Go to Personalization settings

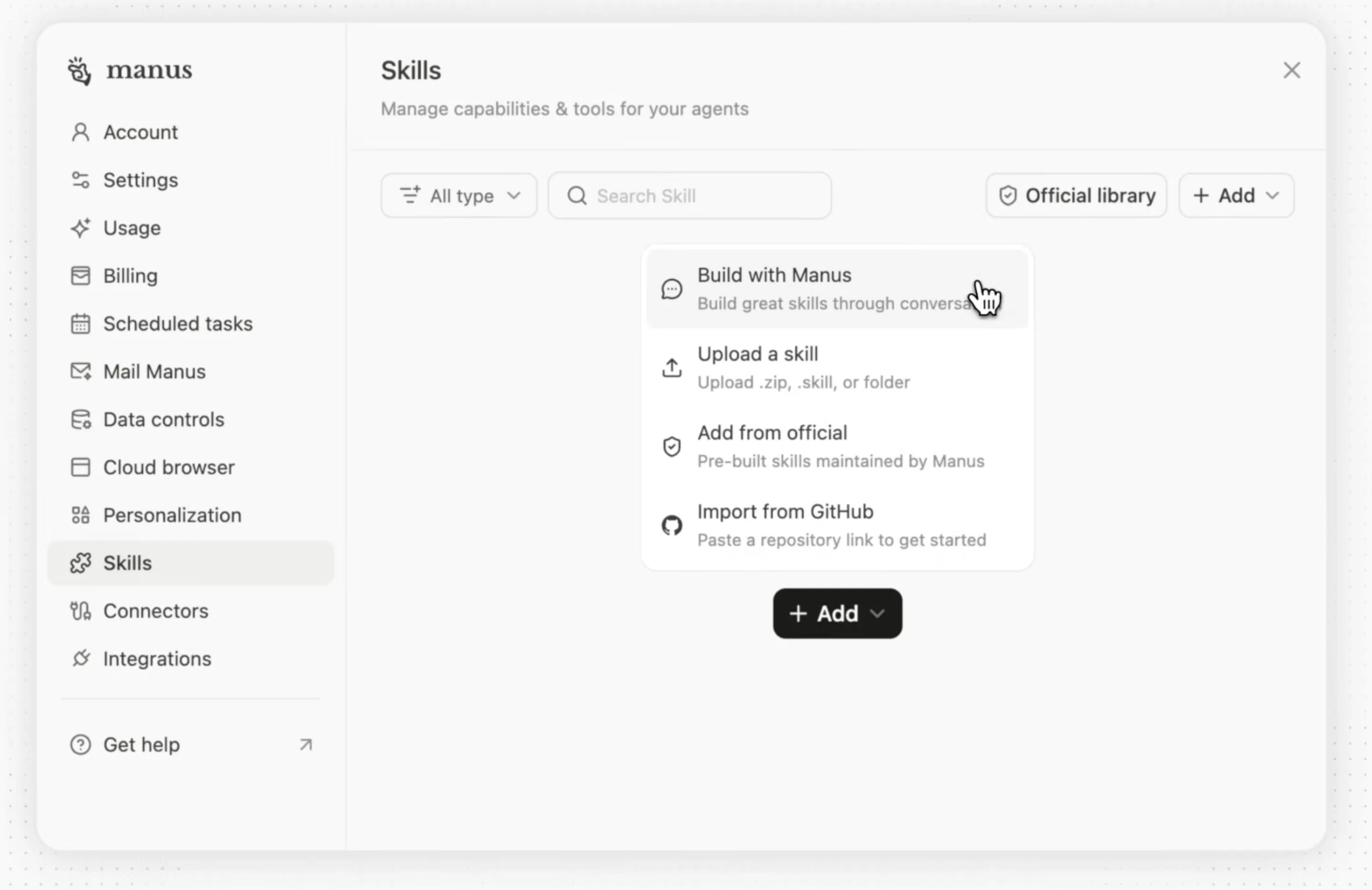[190, 515]
